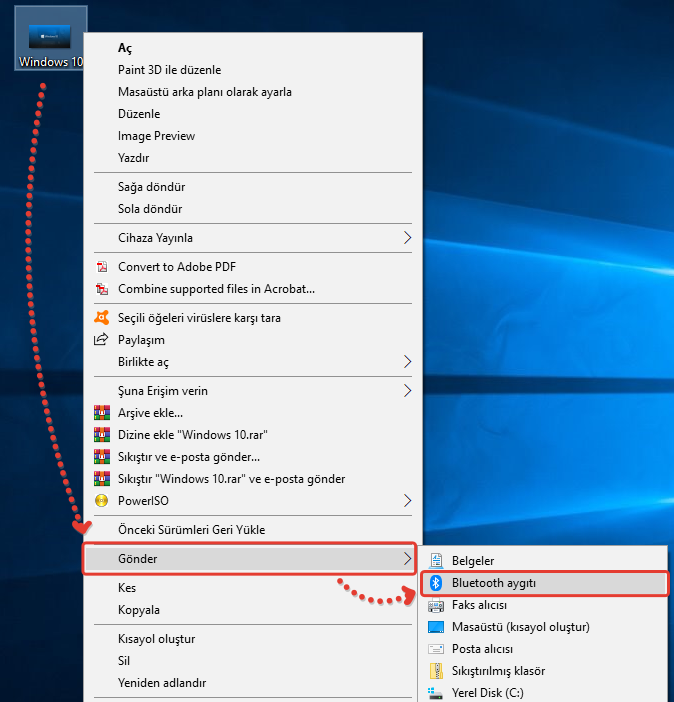Choose Masaüstü (kısayol oluştur) in the submenu
This screenshot has width=674, height=702.
click(520, 627)
